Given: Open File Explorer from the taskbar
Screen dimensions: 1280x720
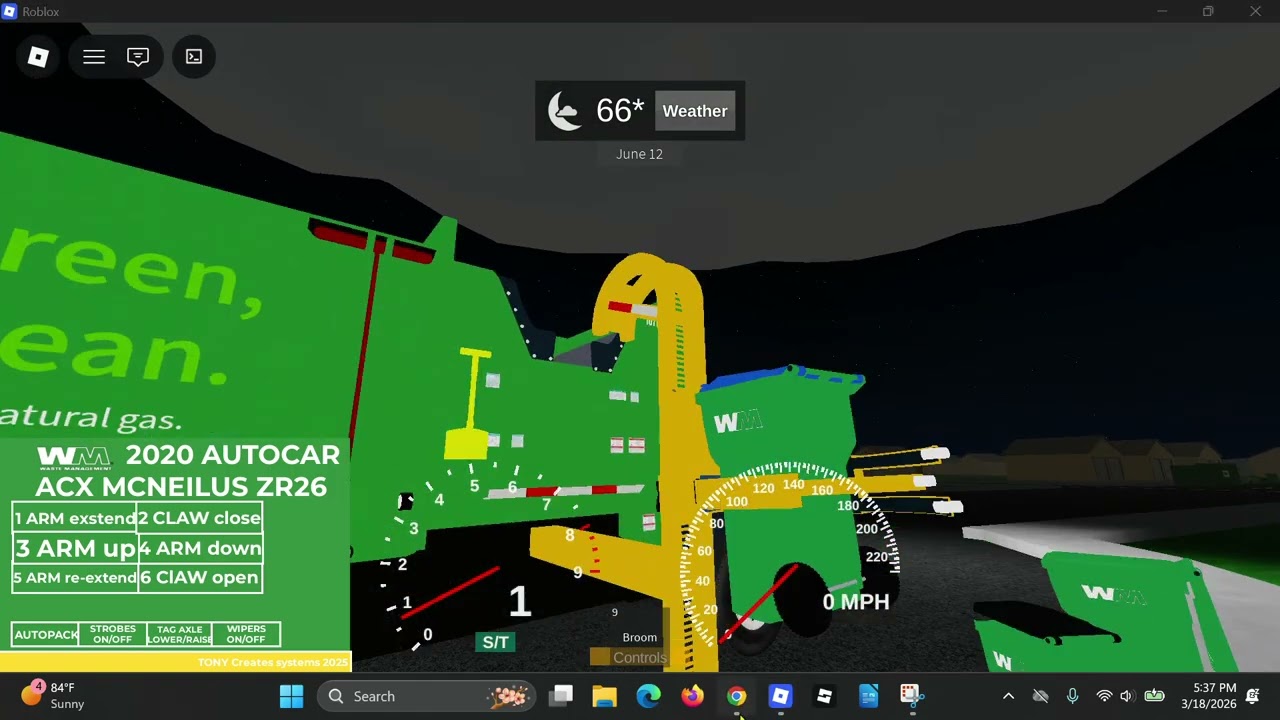Looking at the screenshot, I should coord(605,696).
